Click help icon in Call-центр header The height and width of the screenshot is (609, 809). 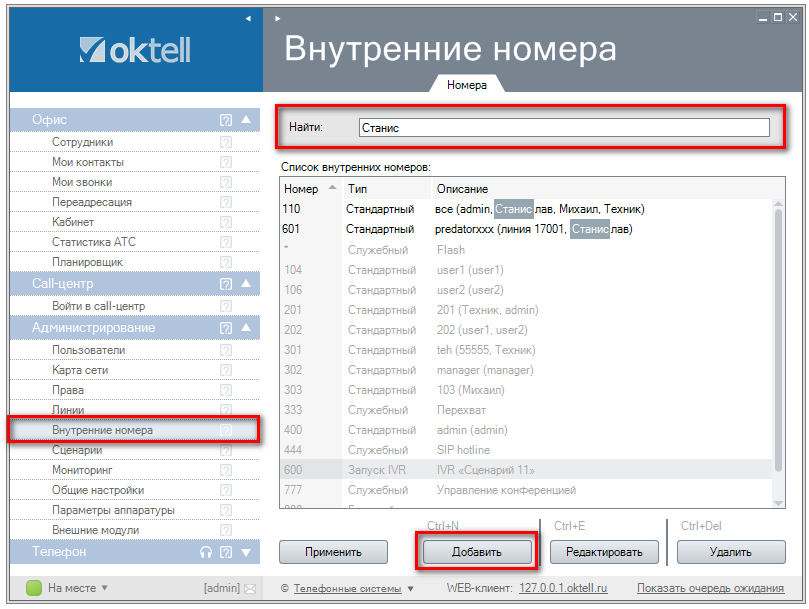click(x=226, y=285)
